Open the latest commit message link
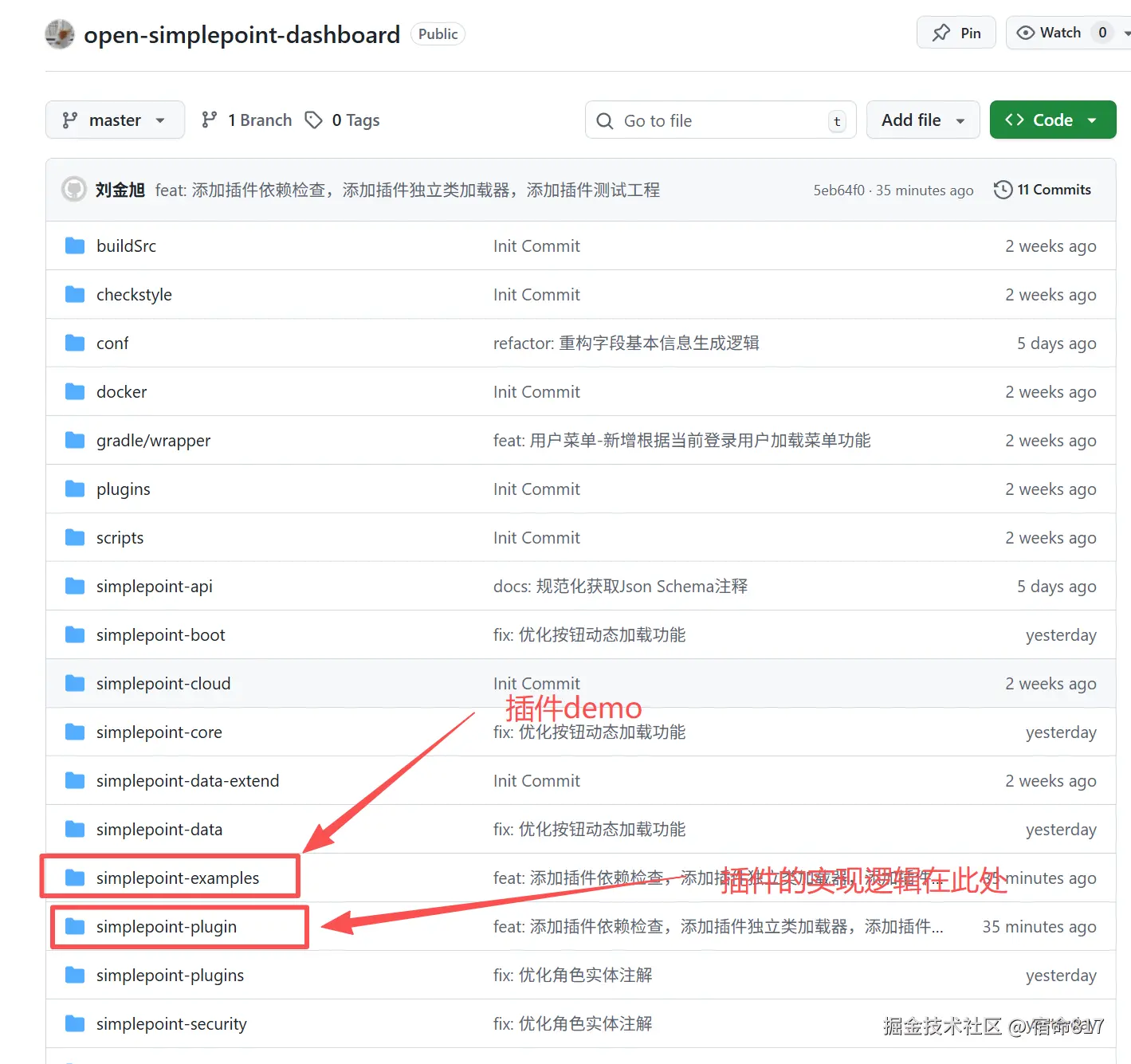 click(407, 190)
